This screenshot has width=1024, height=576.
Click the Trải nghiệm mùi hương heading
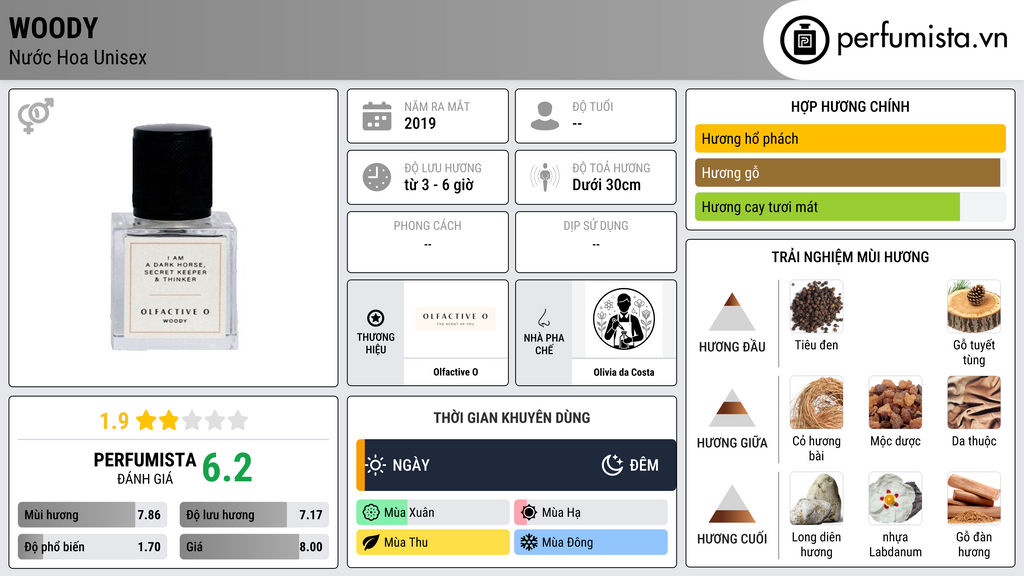(850, 257)
